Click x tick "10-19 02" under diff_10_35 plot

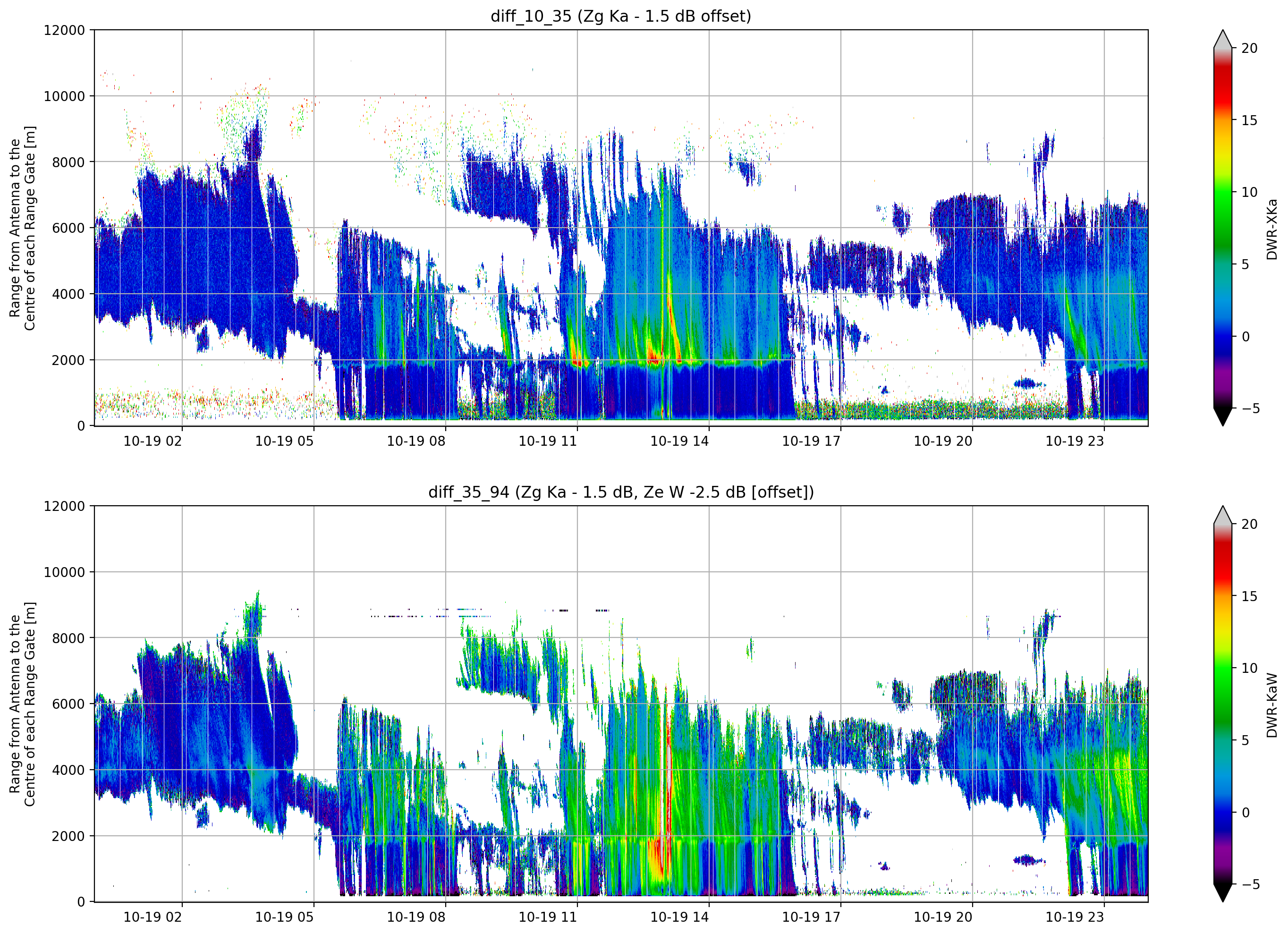(153, 442)
